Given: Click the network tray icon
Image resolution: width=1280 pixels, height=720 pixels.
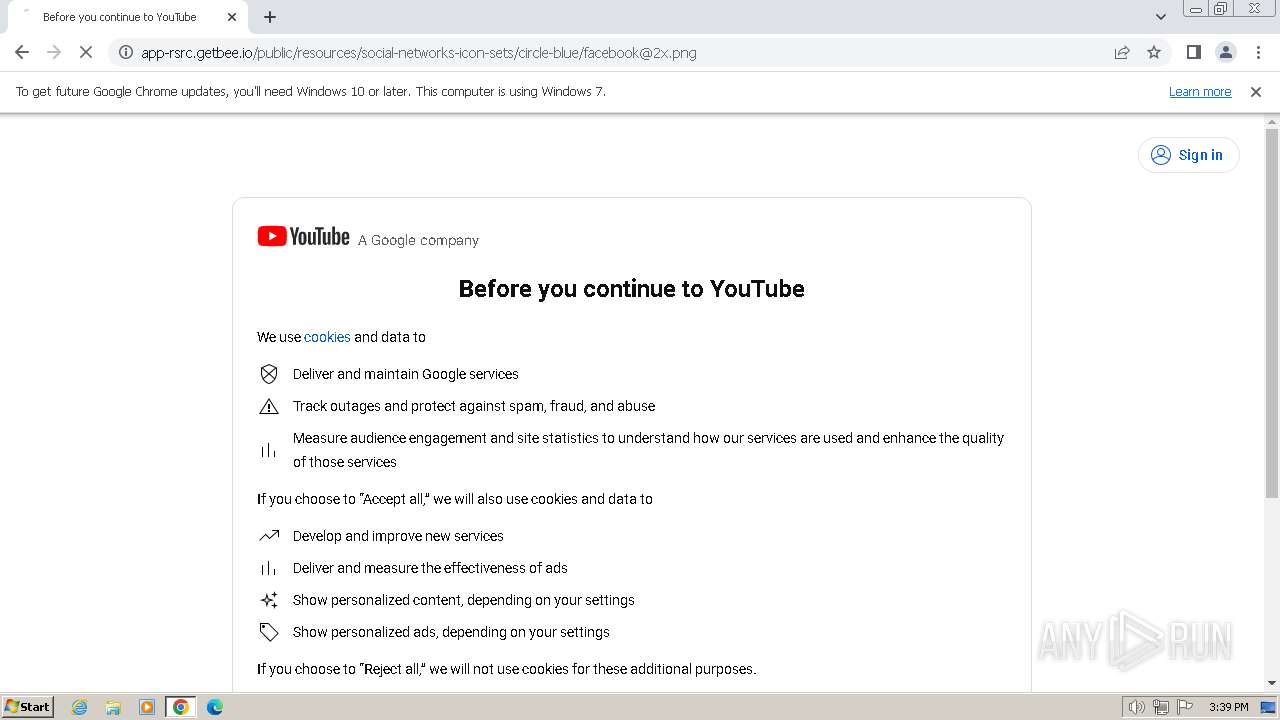Looking at the screenshot, I should point(1161,707).
